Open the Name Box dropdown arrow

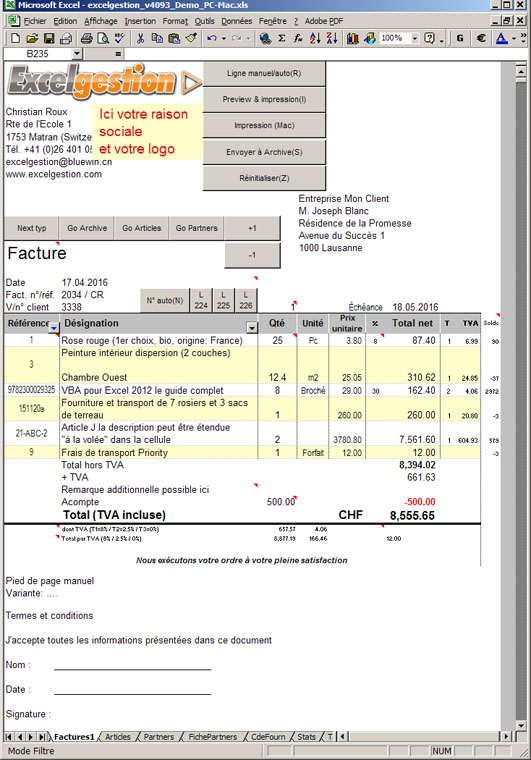[x=77, y=54]
